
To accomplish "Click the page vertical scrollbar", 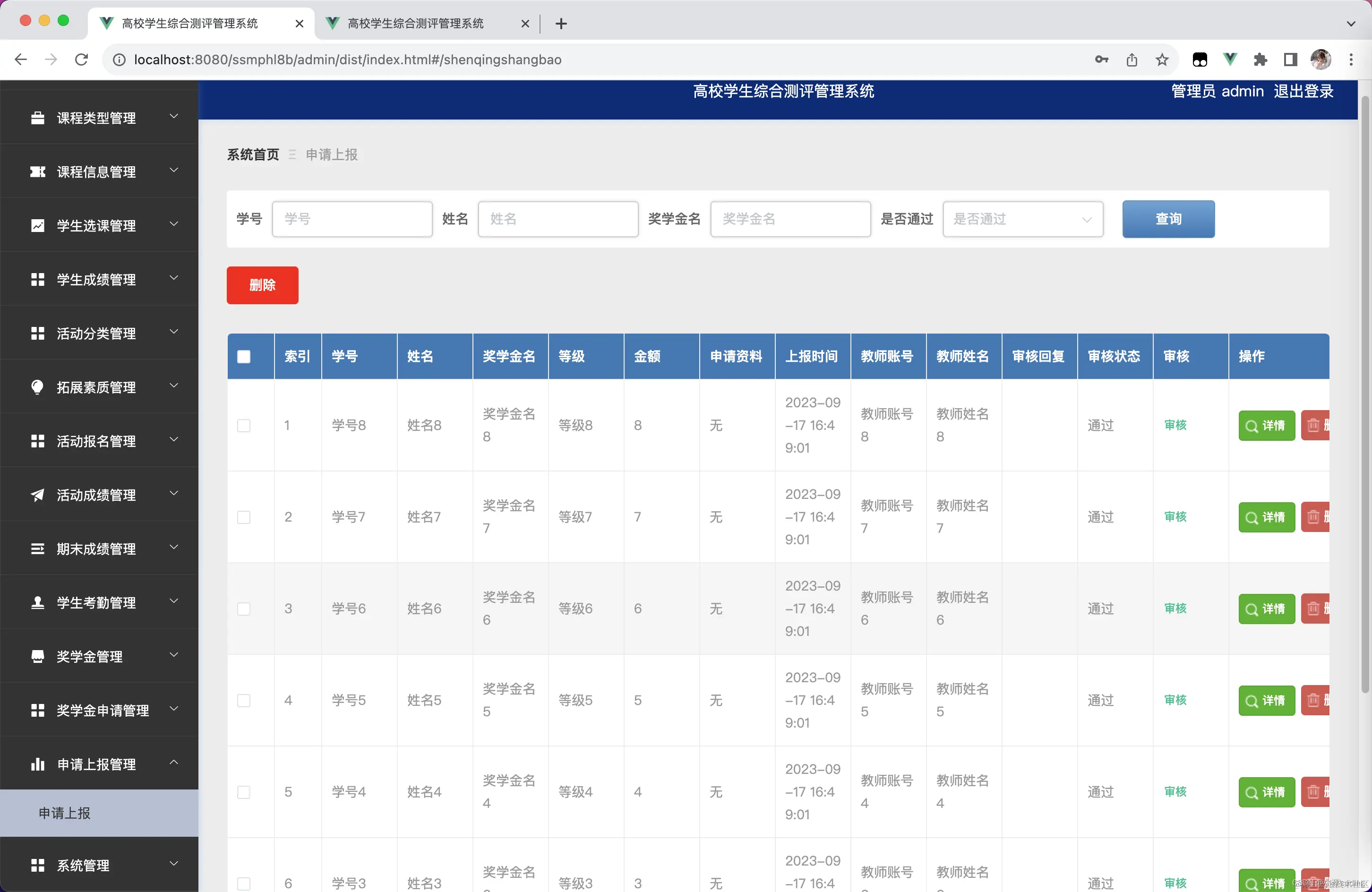I will point(1364,392).
